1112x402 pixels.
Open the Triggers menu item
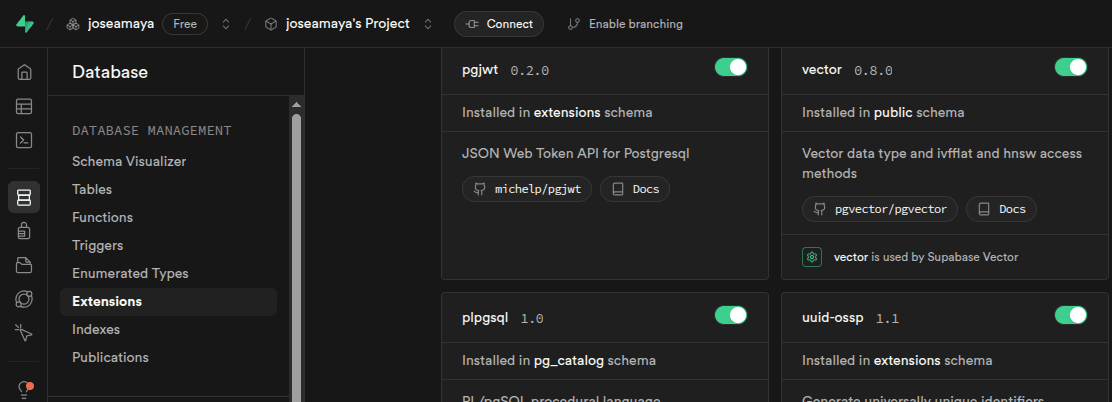coord(98,245)
